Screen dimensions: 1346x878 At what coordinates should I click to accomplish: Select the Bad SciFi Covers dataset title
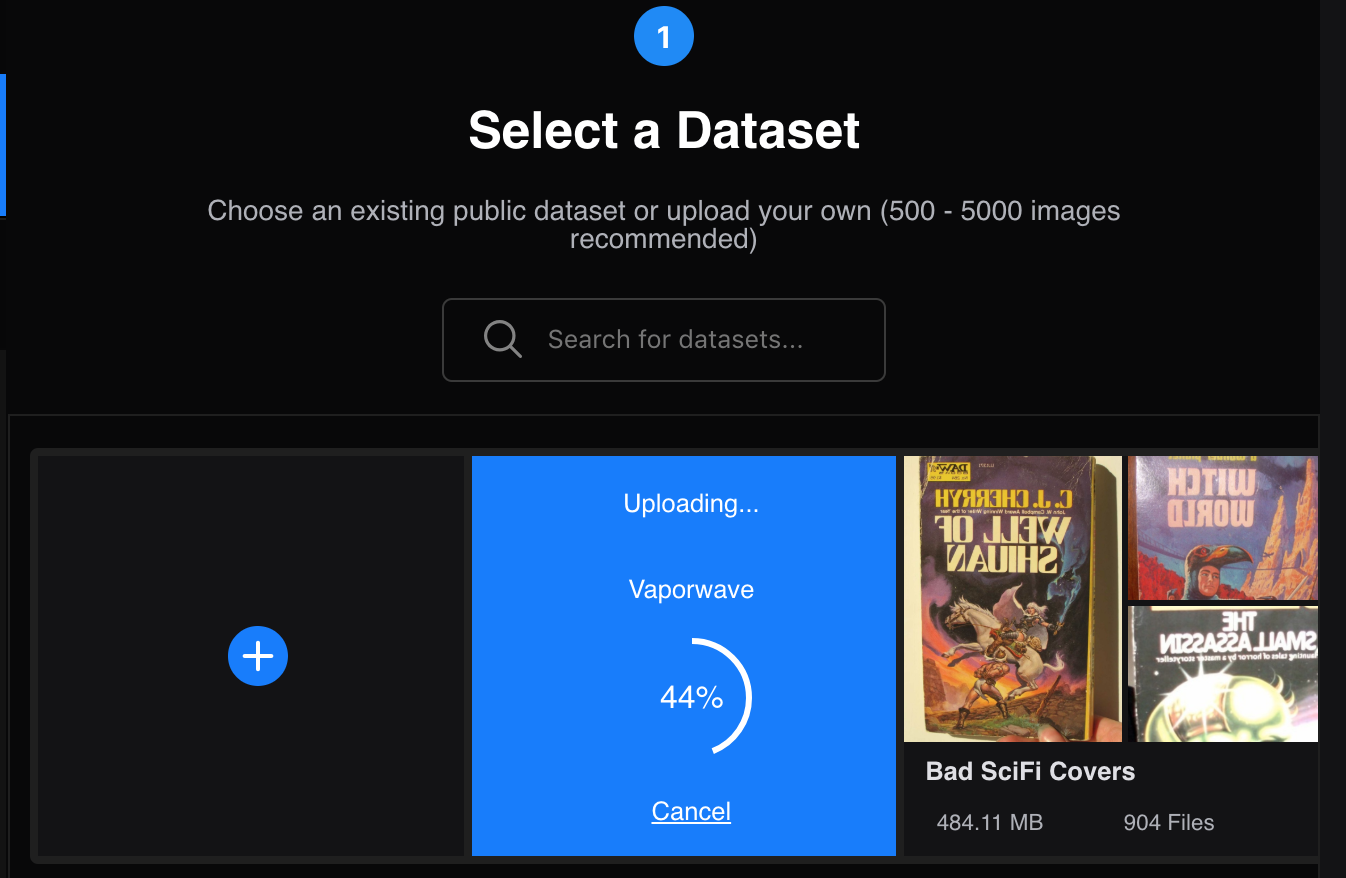pyautogui.click(x=1030, y=771)
